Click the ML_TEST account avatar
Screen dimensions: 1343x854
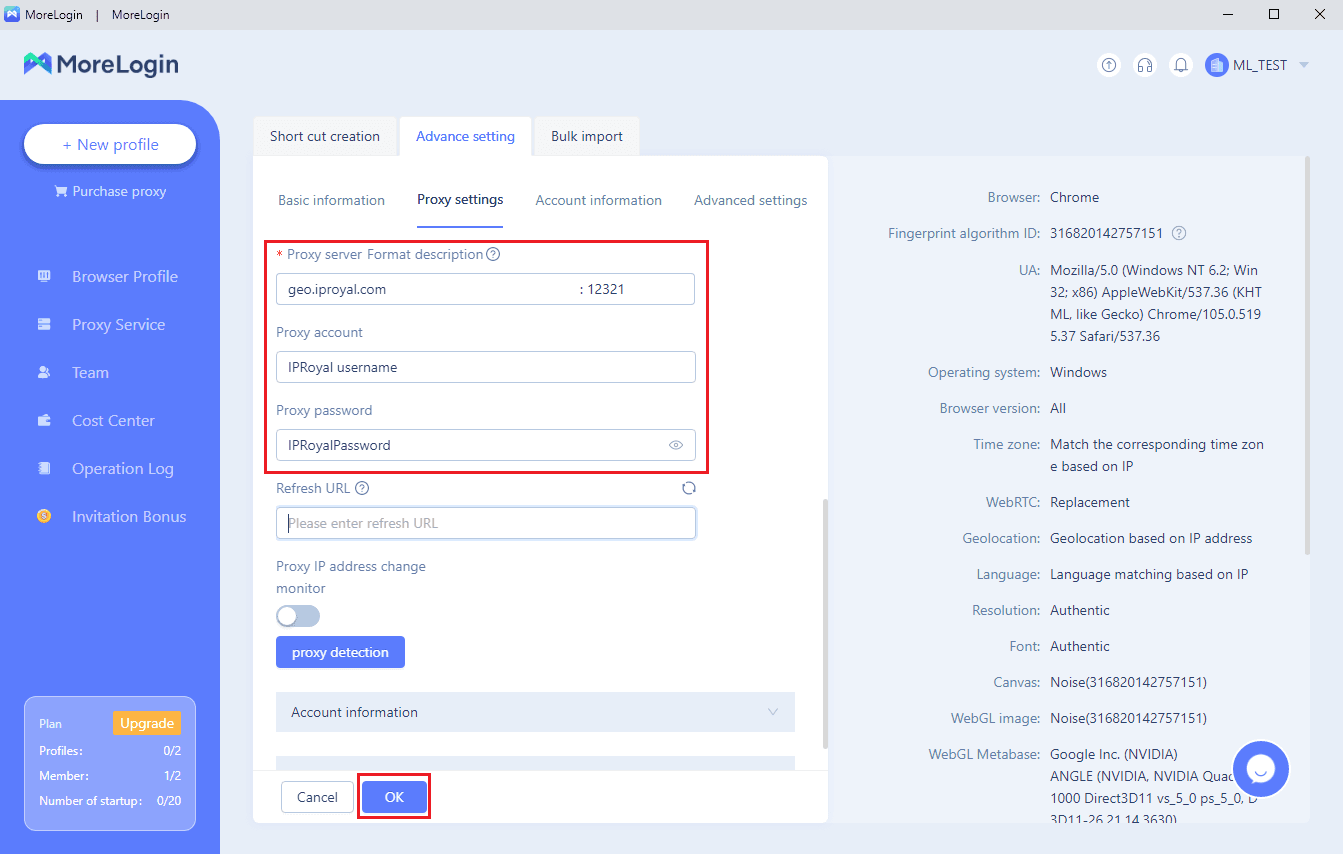click(x=1217, y=65)
